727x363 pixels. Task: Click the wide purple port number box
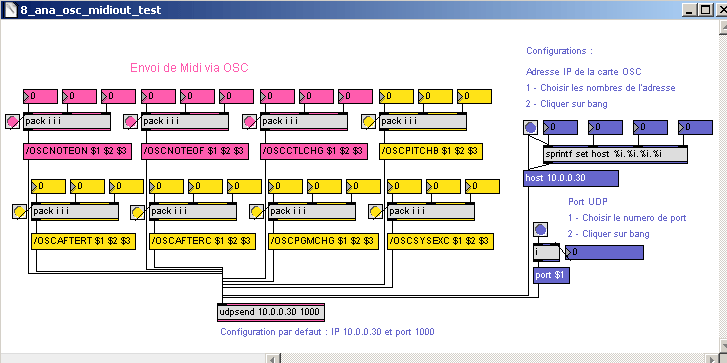tap(604, 253)
